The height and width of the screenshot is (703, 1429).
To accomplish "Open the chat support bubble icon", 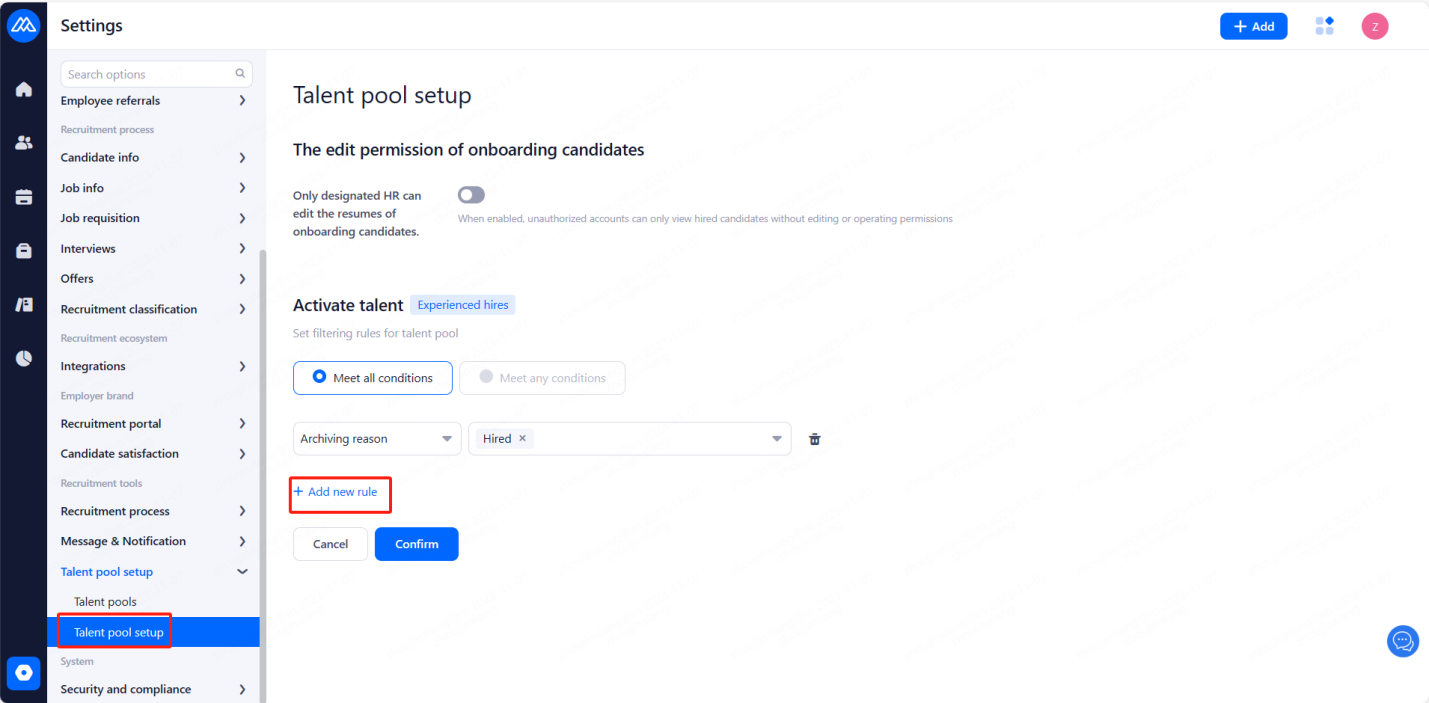I will point(1403,641).
